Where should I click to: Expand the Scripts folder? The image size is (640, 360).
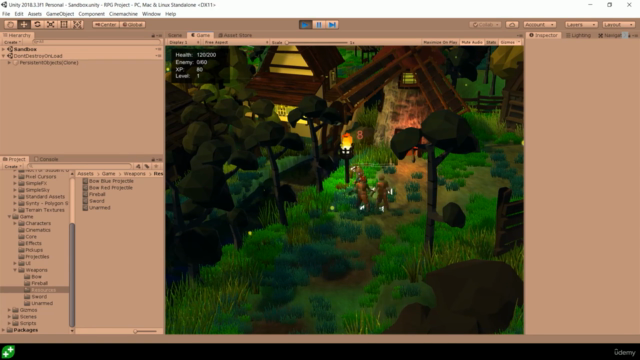point(9,323)
